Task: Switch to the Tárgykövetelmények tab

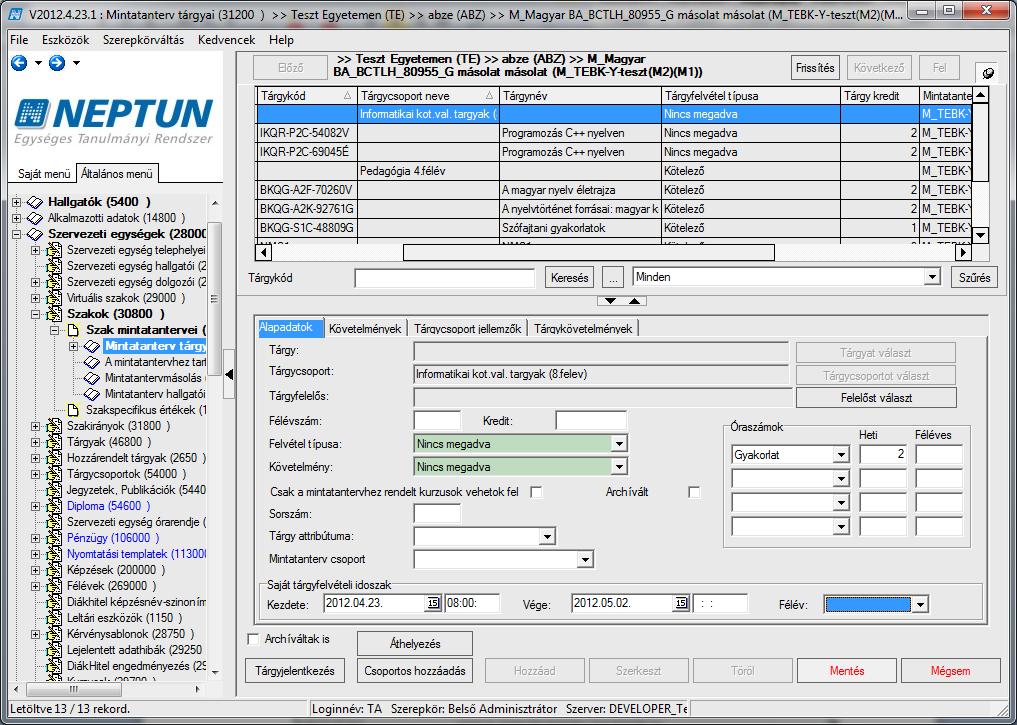Action: pyautogui.click(x=583, y=328)
